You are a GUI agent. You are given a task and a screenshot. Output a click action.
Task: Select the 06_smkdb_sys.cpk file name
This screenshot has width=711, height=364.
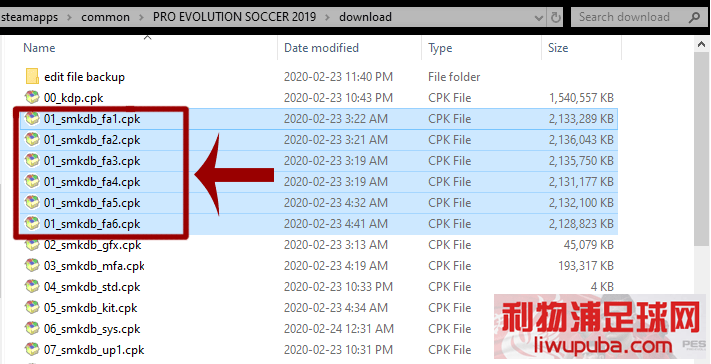[x=92, y=329]
